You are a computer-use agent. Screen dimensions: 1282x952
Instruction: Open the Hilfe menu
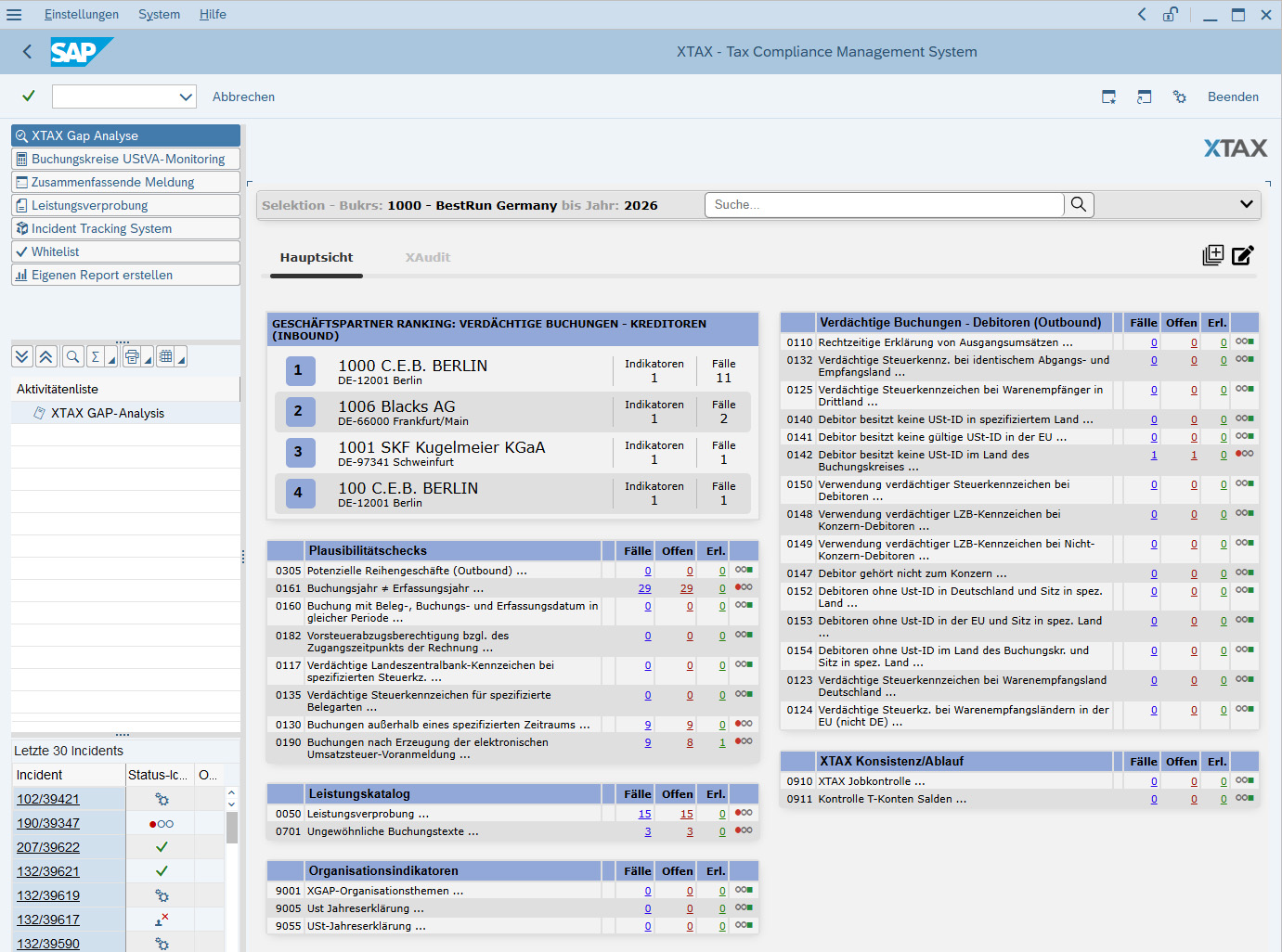213,14
